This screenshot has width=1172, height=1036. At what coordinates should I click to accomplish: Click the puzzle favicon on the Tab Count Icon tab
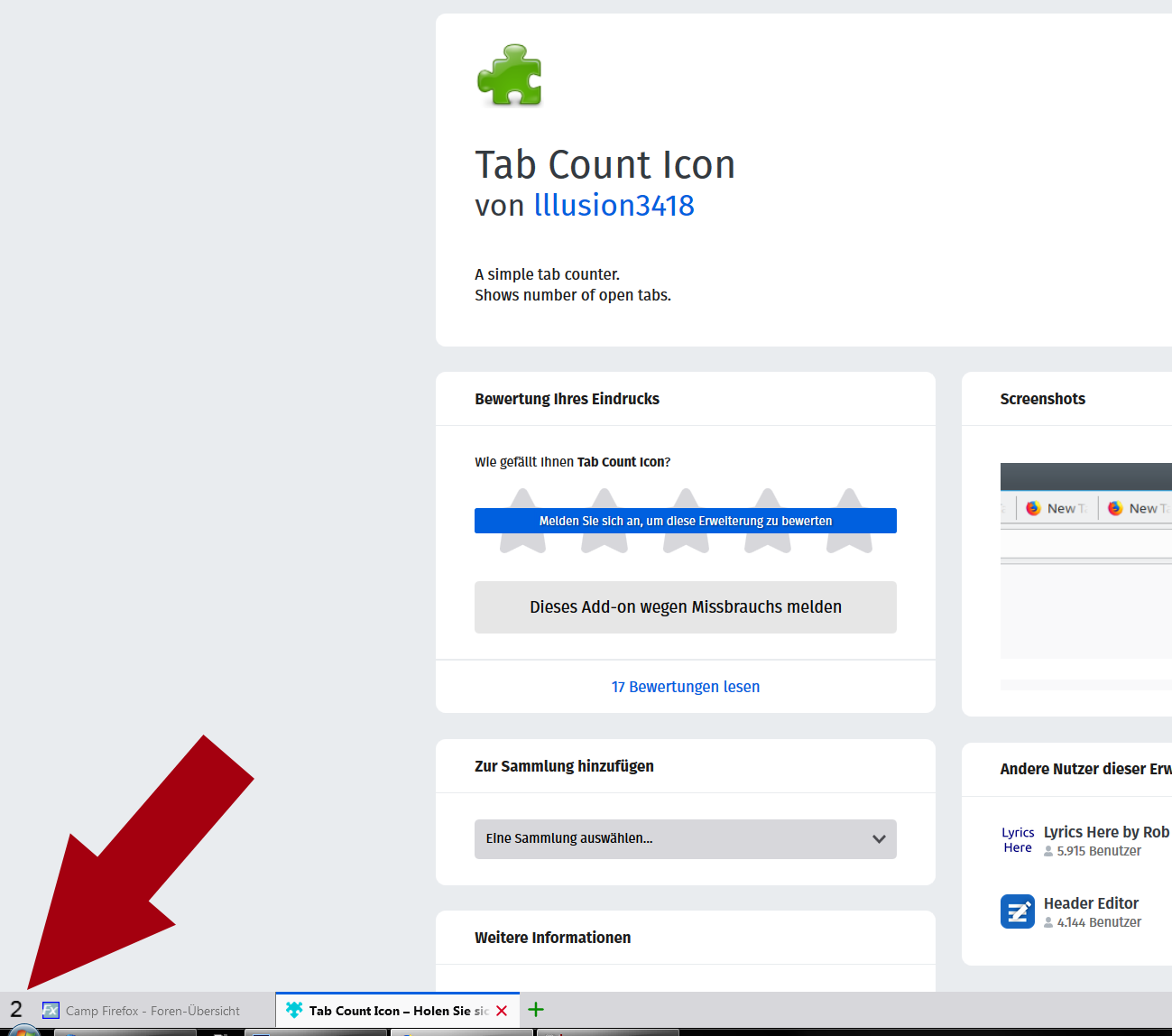[294, 1010]
